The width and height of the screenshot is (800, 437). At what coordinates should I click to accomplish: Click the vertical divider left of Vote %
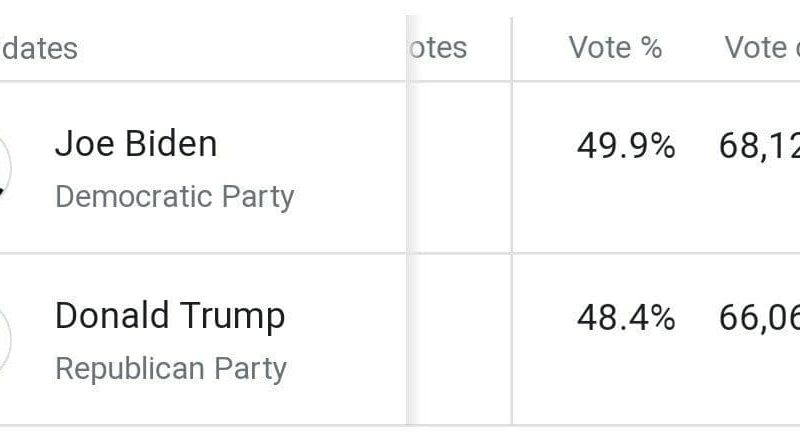click(x=512, y=220)
